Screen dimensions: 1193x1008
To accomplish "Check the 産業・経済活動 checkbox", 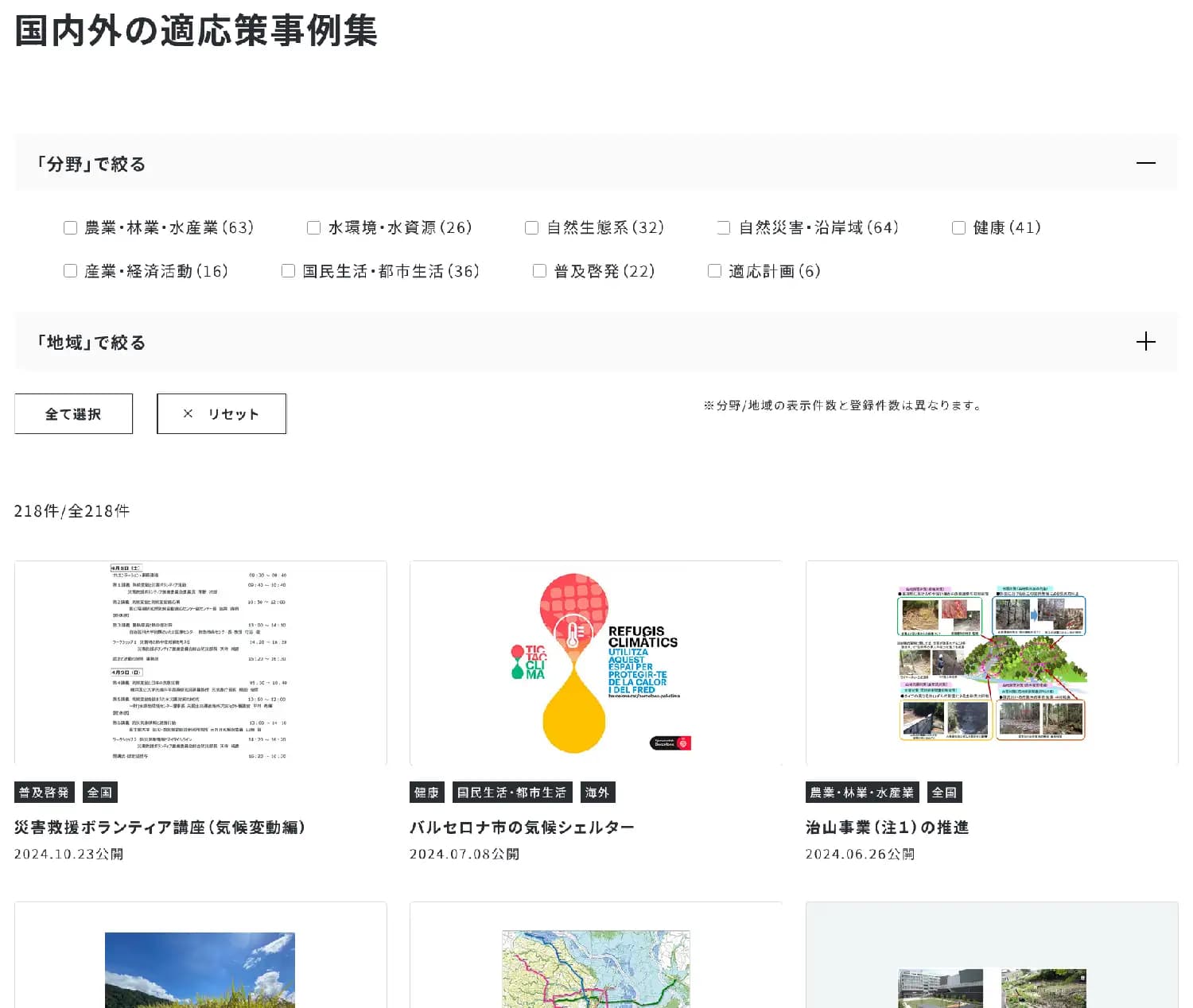I will (71, 271).
